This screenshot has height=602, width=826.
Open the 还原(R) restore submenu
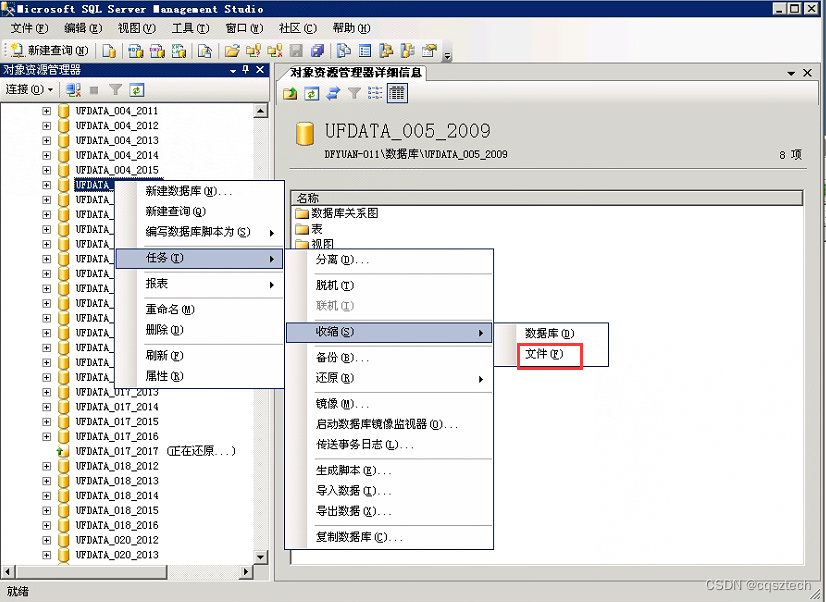389,378
